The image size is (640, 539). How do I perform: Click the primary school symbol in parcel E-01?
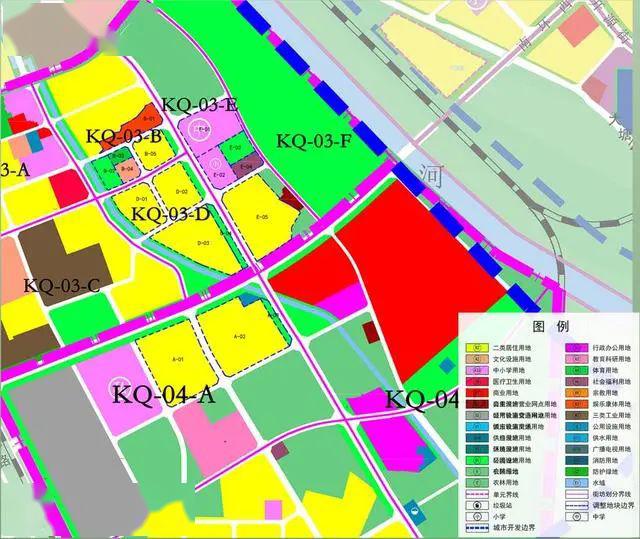(x=201, y=129)
